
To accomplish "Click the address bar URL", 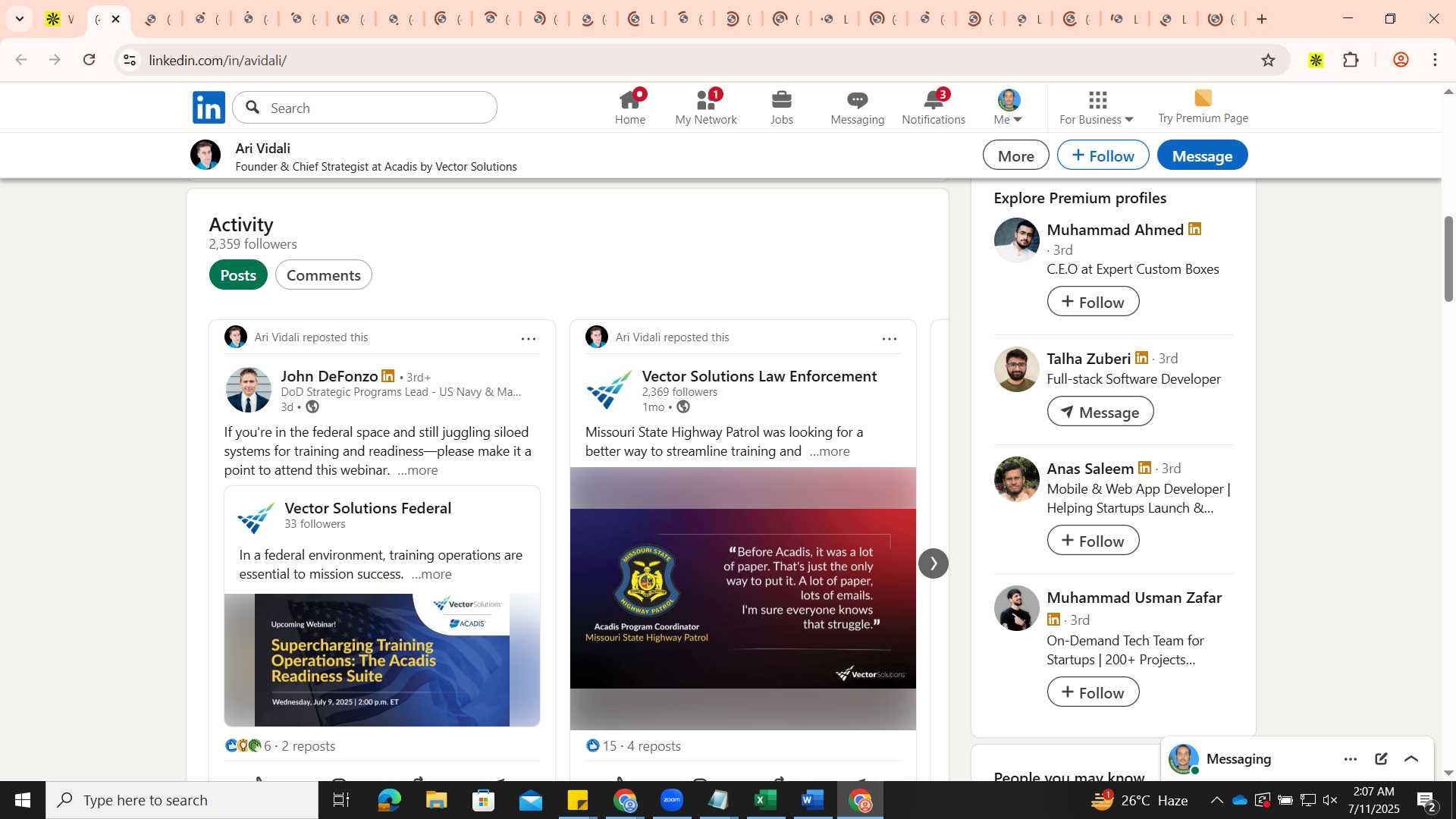I will click(x=218, y=60).
